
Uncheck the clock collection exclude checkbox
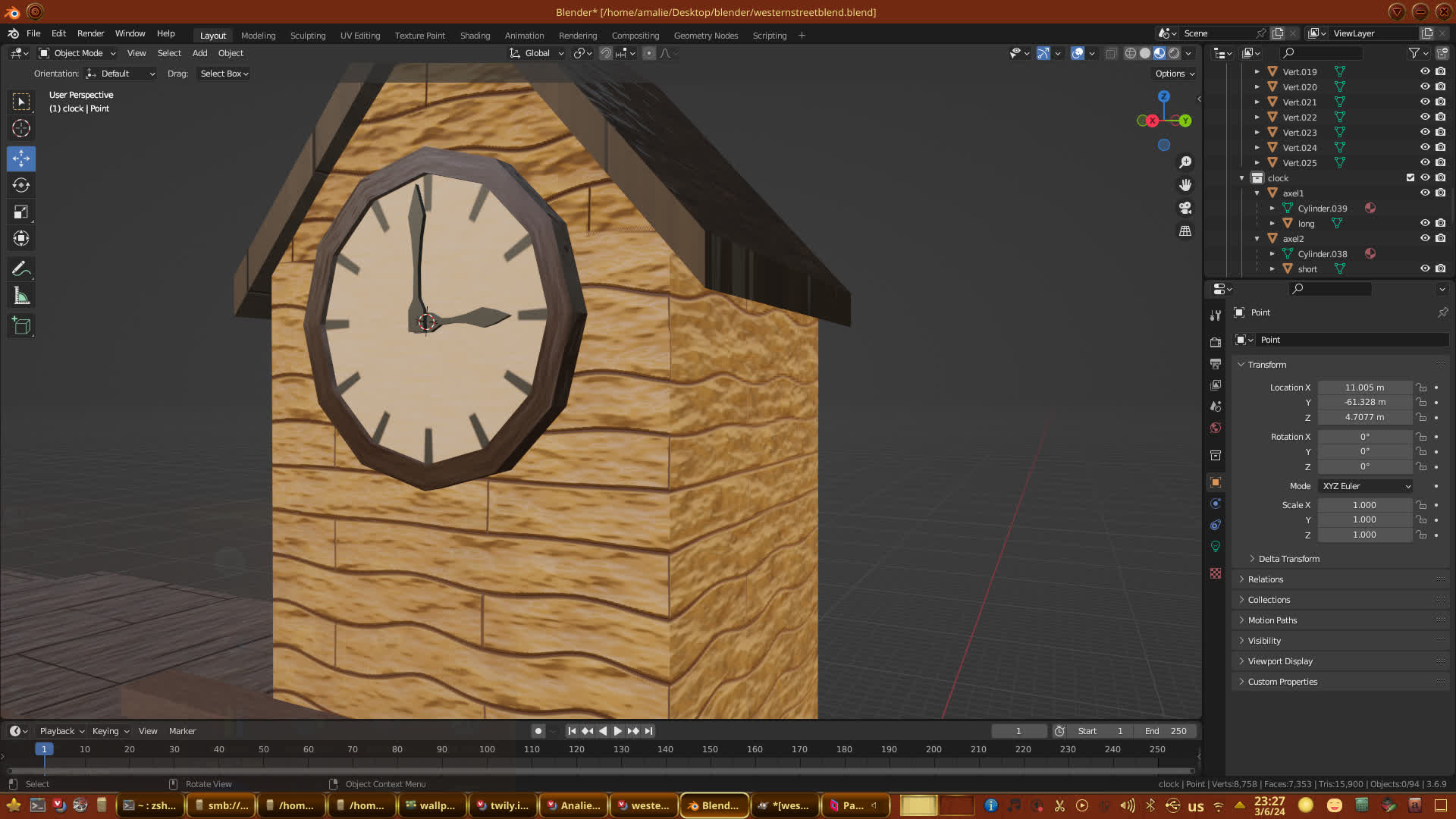click(x=1410, y=177)
